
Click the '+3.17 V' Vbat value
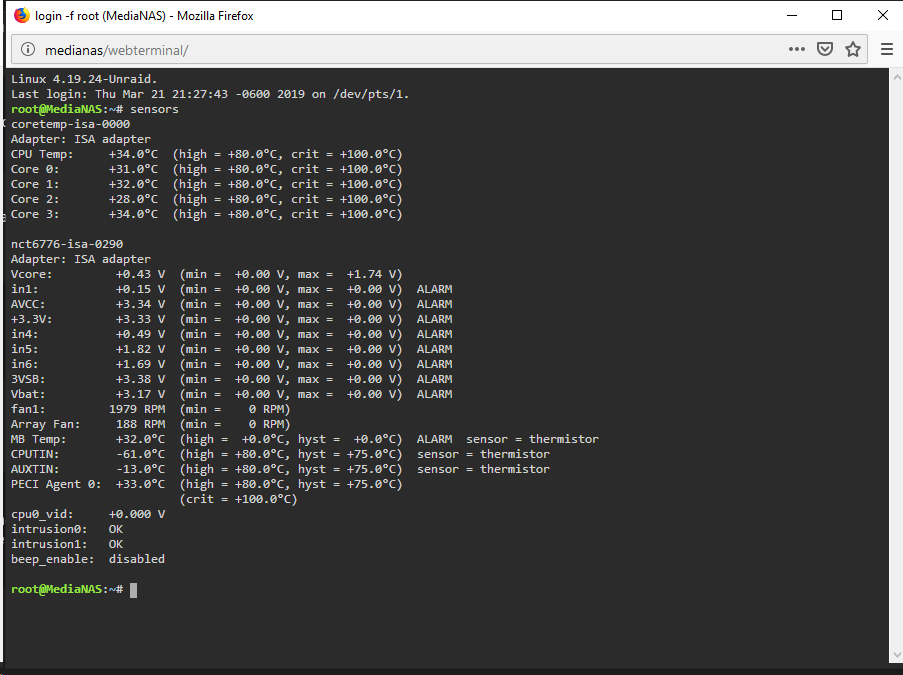[141, 394]
